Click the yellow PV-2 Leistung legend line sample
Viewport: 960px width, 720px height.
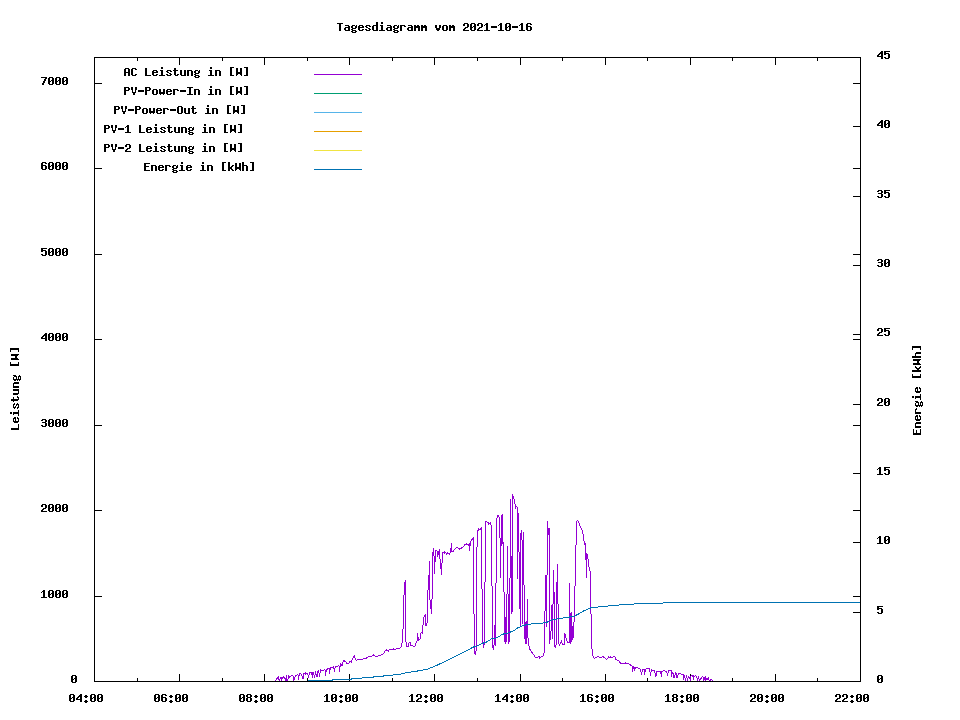click(x=337, y=150)
